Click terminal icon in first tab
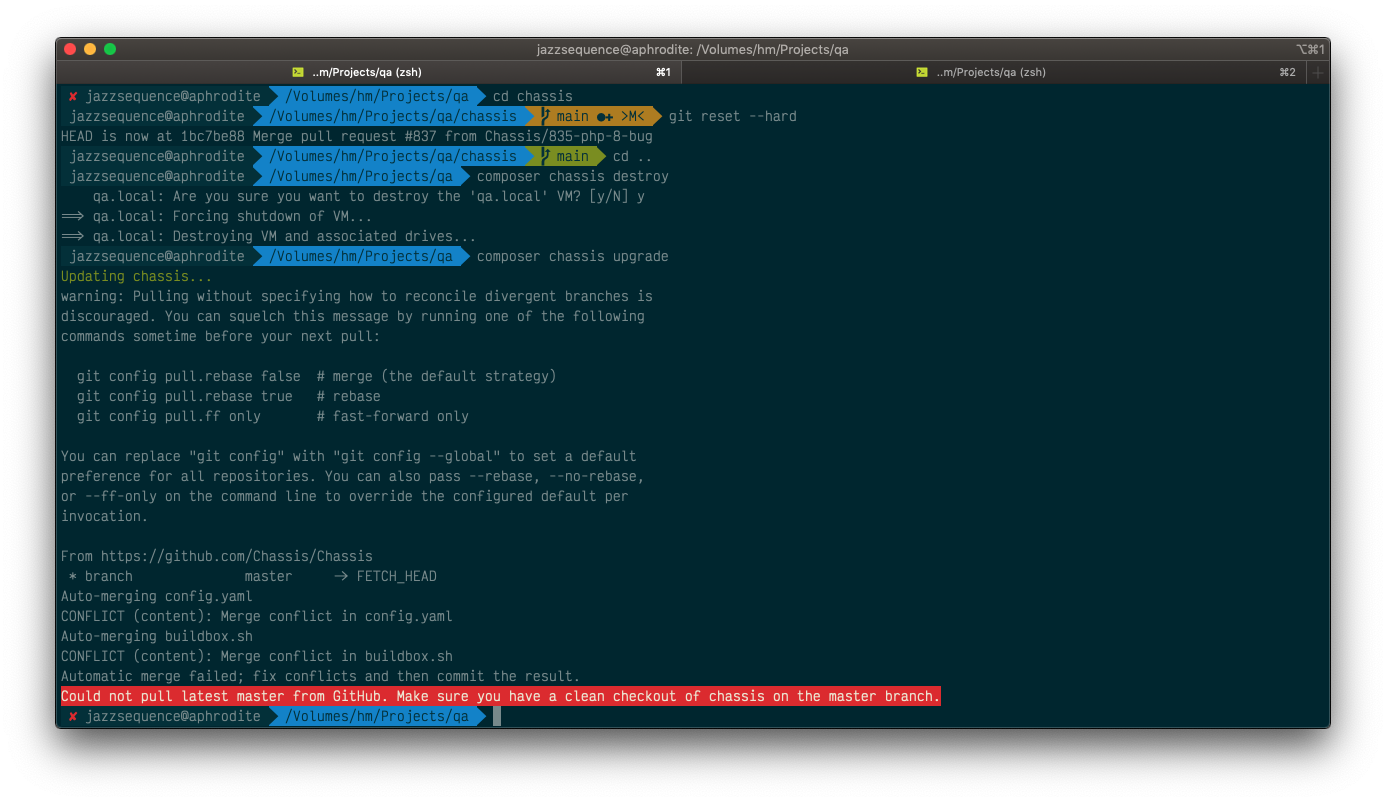 298,72
